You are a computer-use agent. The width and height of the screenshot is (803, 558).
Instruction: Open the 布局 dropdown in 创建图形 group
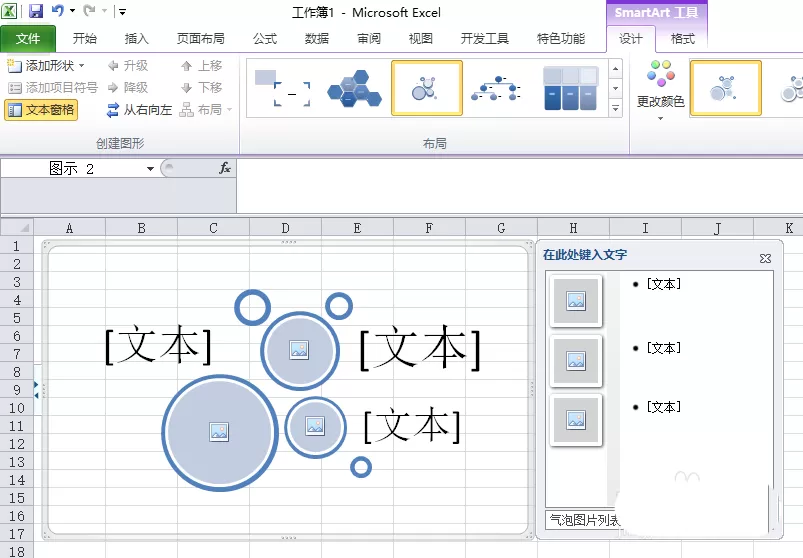point(205,110)
